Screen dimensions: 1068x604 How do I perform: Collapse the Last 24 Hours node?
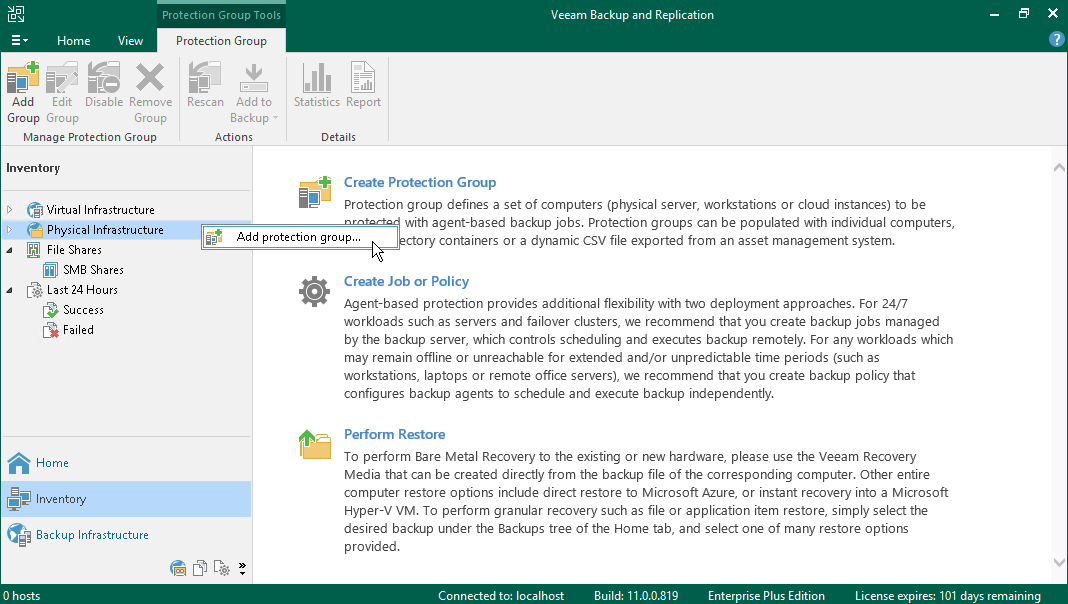(x=10, y=290)
